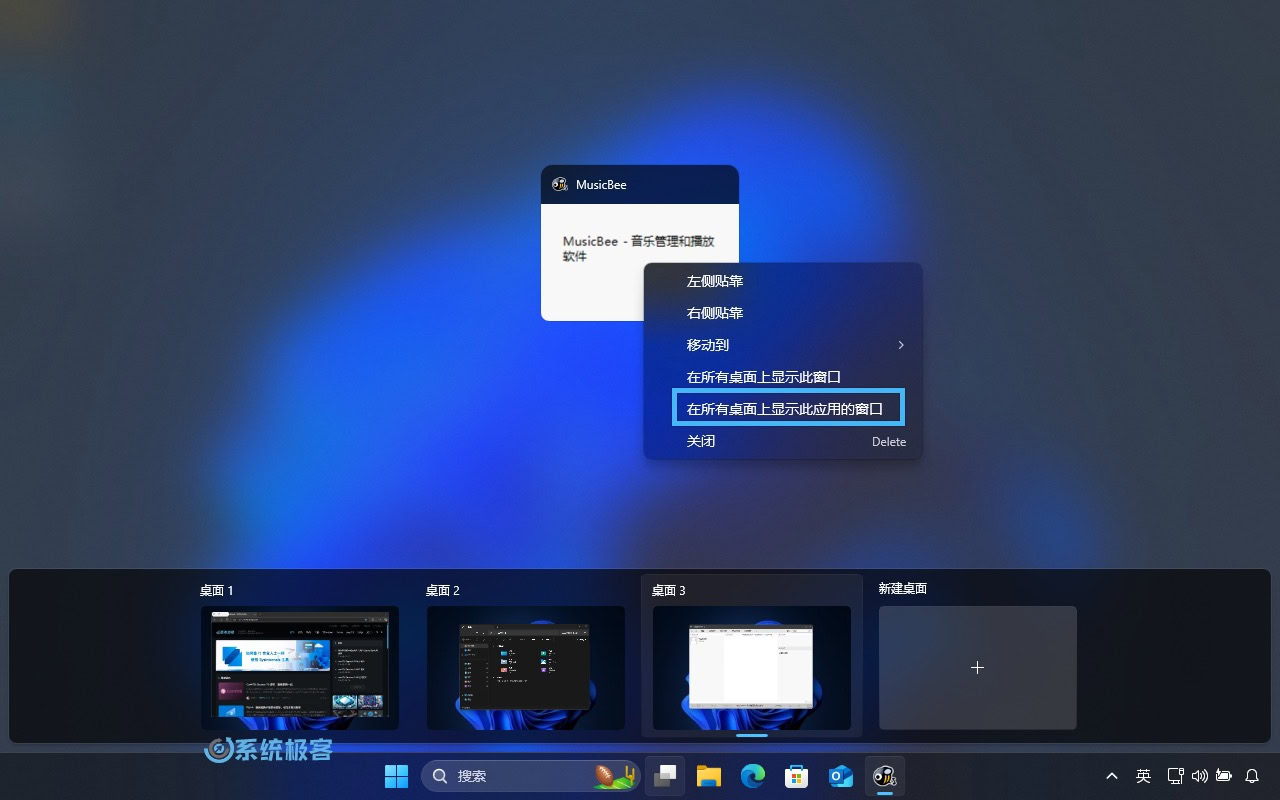Choose 在所有桌面上显示此窗口
This screenshot has height=800, width=1280.
click(783, 377)
